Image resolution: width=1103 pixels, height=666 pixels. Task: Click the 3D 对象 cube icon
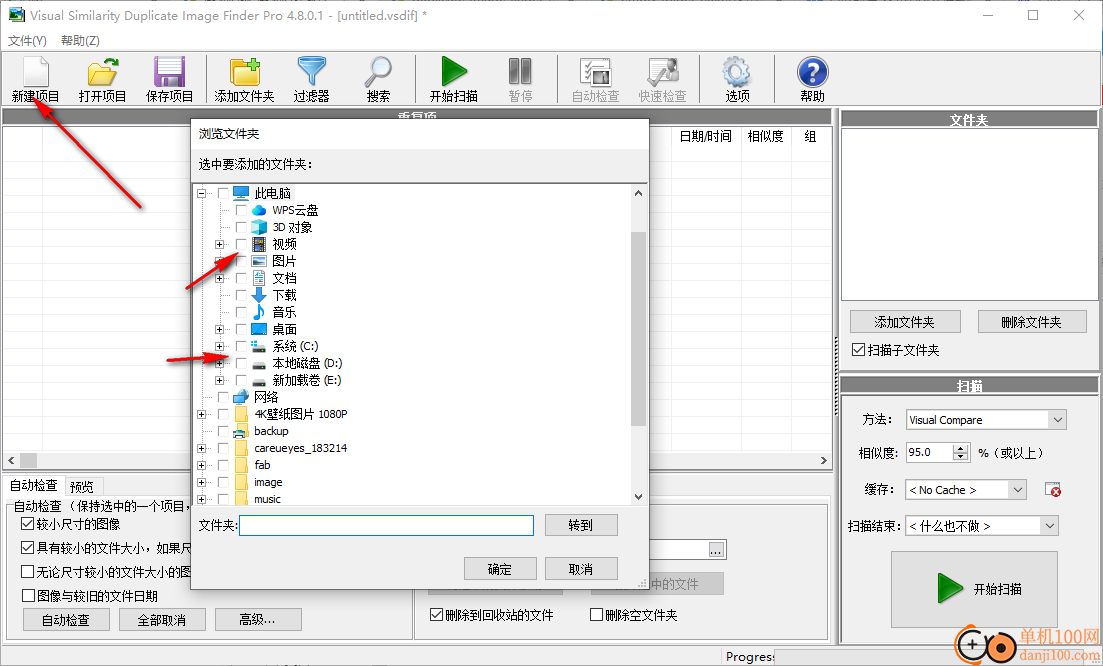(260, 227)
